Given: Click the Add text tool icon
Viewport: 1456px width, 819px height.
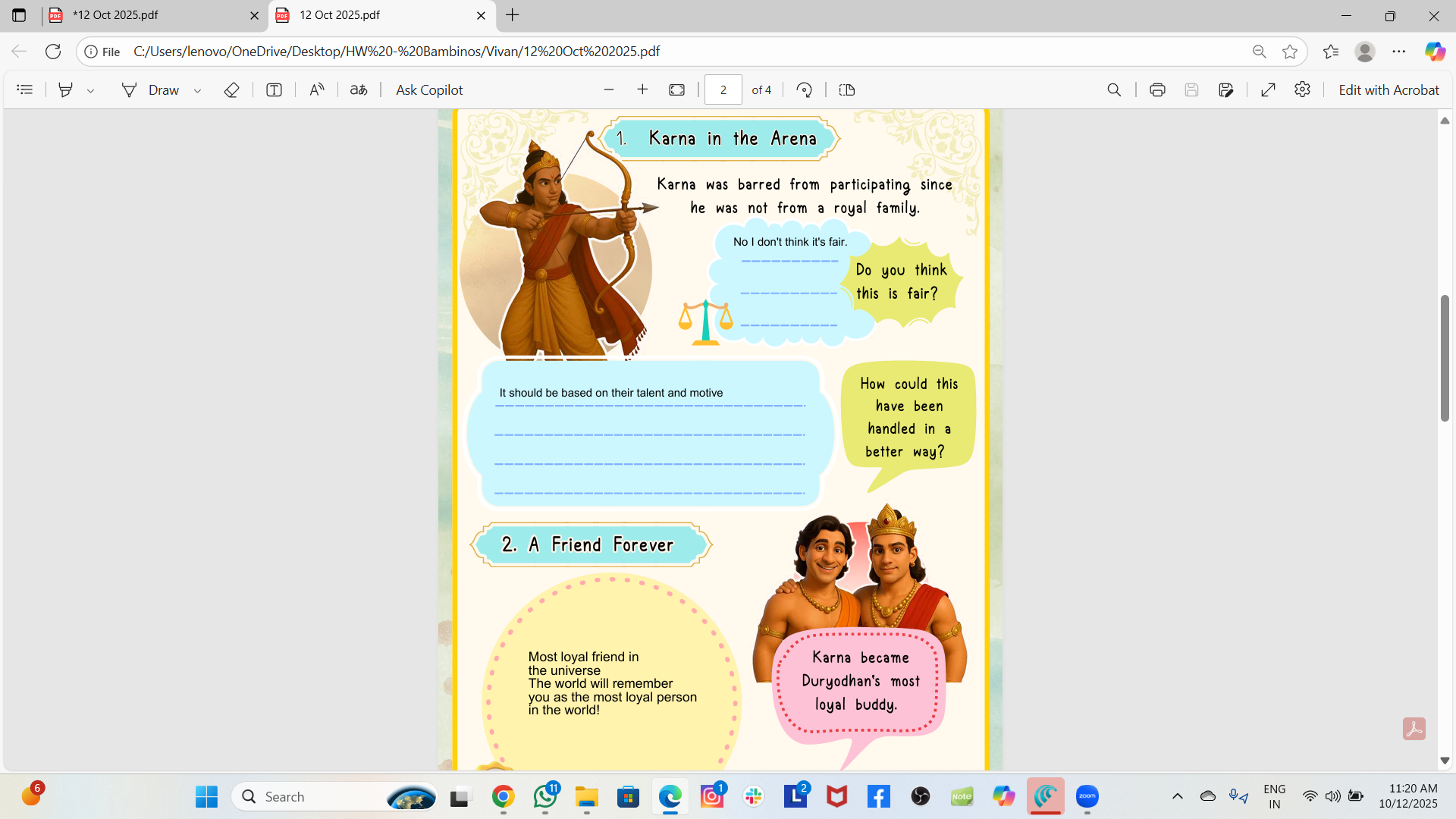Looking at the screenshot, I should coord(274,90).
